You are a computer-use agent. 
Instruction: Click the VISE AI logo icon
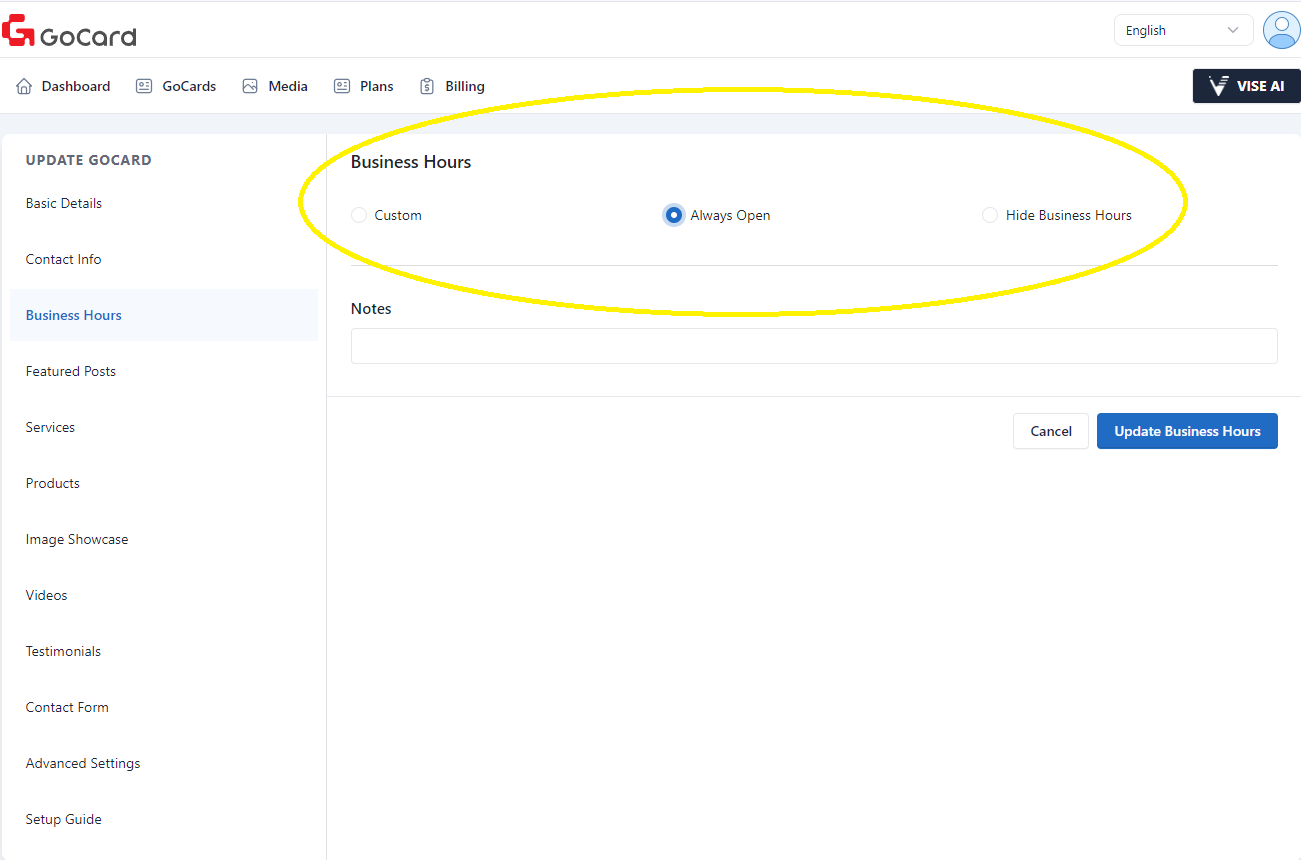click(1218, 87)
